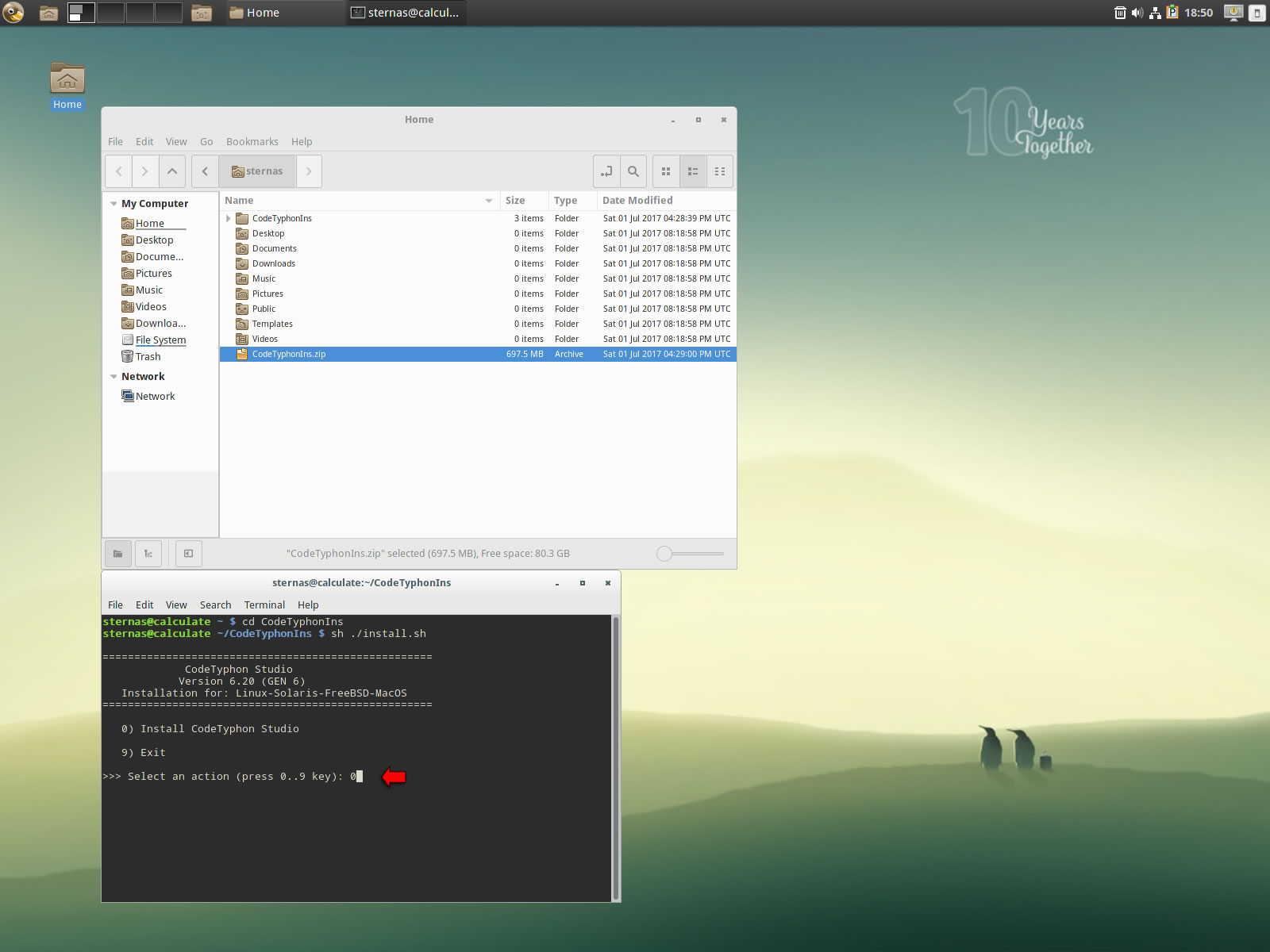1270x952 pixels.
Task: Open the Help menu in Home window
Action: [302, 142]
